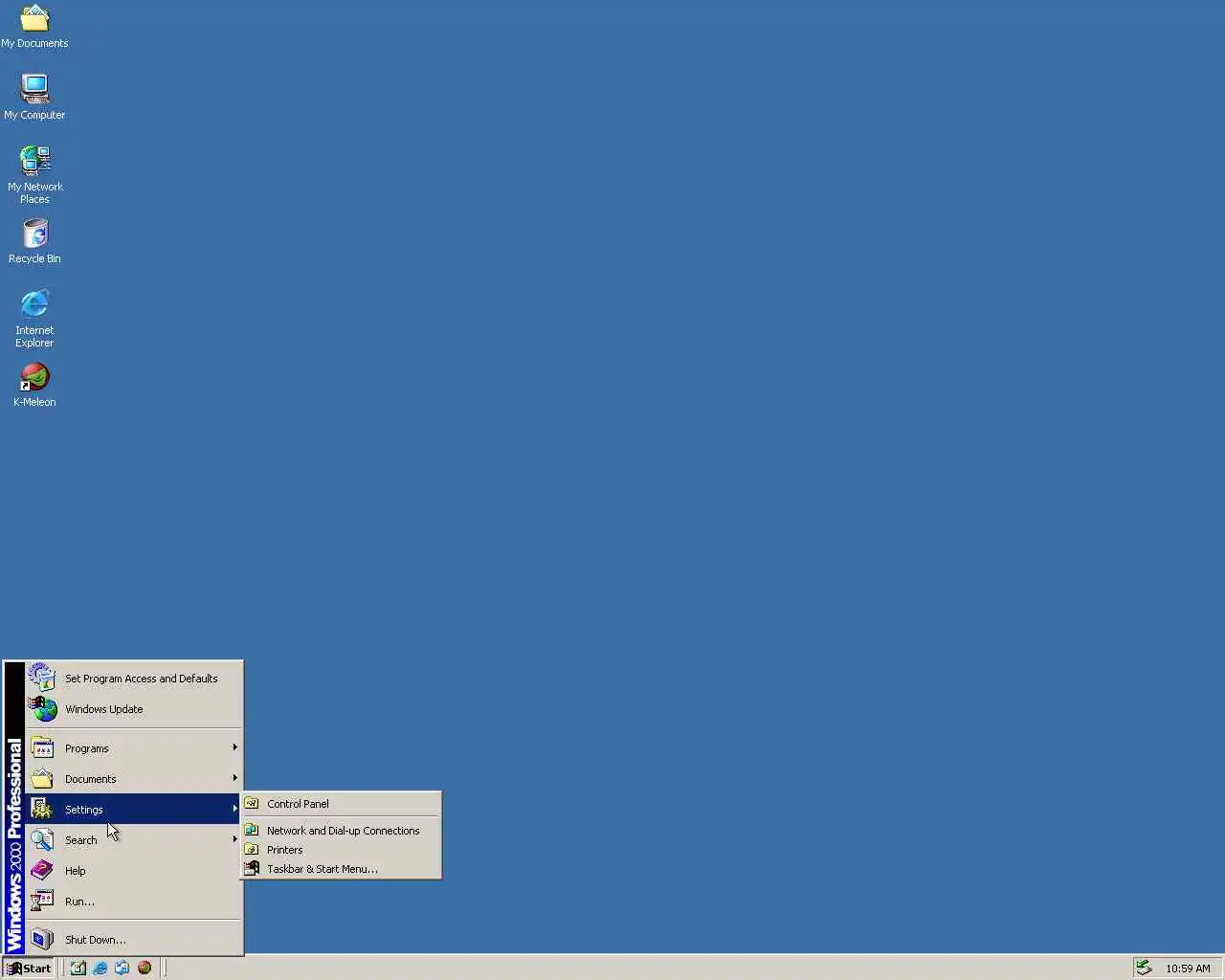1225x980 pixels.
Task: Choose Windows Update in the Start menu
Action: click(x=134, y=708)
